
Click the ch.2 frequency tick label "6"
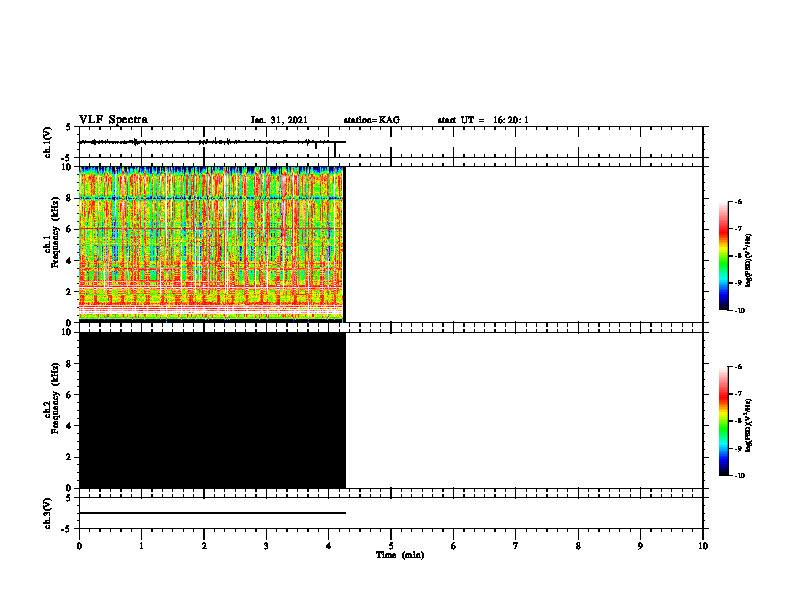(x=70, y=395)
